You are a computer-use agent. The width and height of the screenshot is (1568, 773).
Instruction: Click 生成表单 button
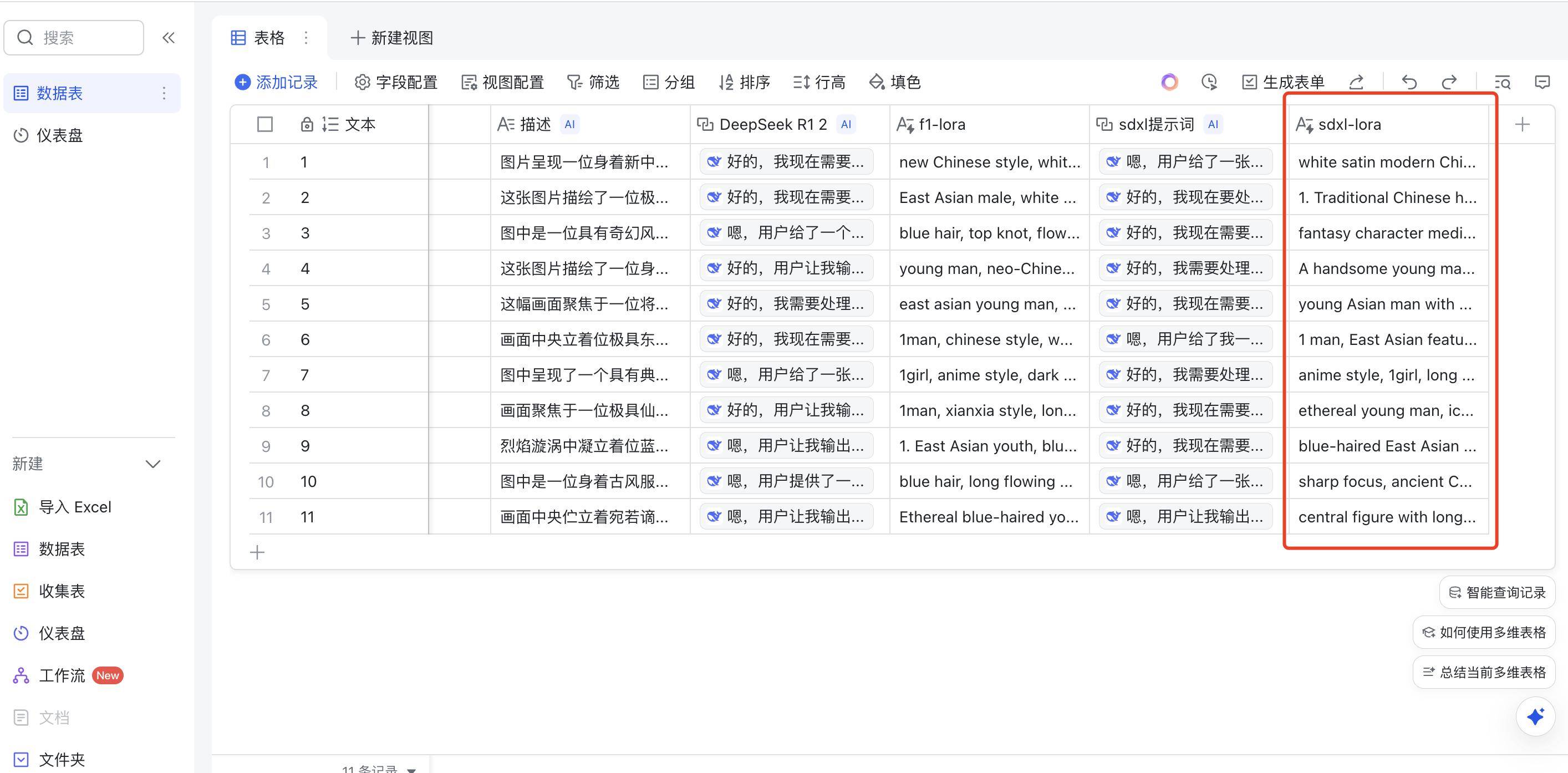pos(1283,82)
